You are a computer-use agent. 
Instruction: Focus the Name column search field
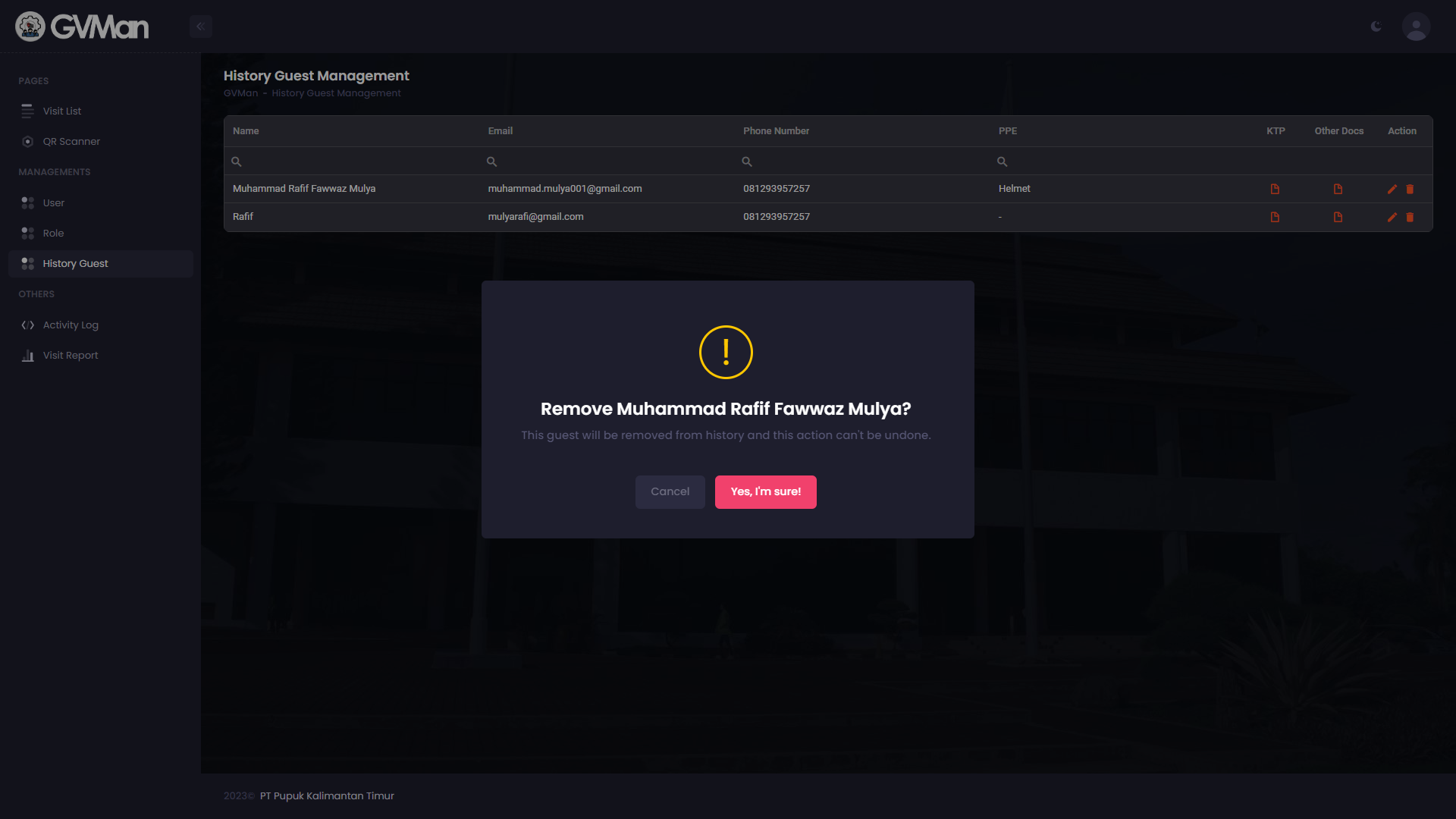[x=351, y=162]
